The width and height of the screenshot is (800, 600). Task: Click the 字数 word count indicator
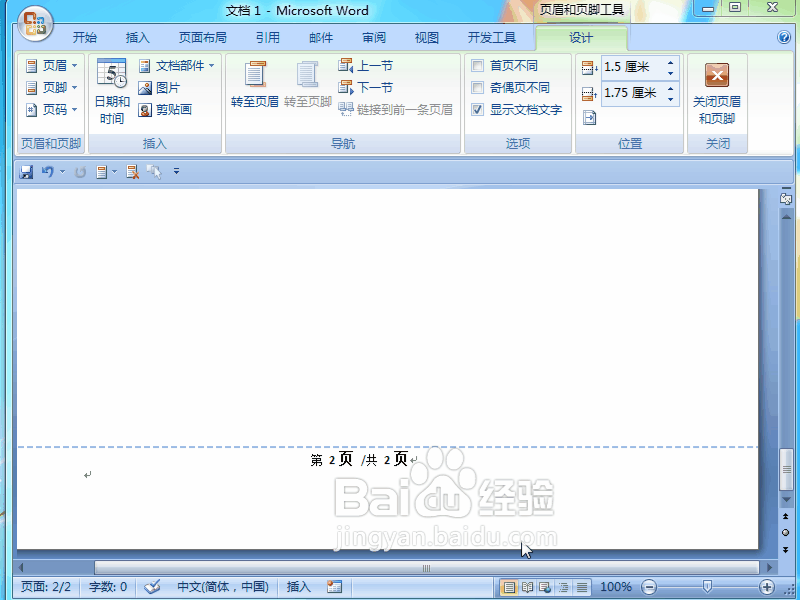point(106,587)
